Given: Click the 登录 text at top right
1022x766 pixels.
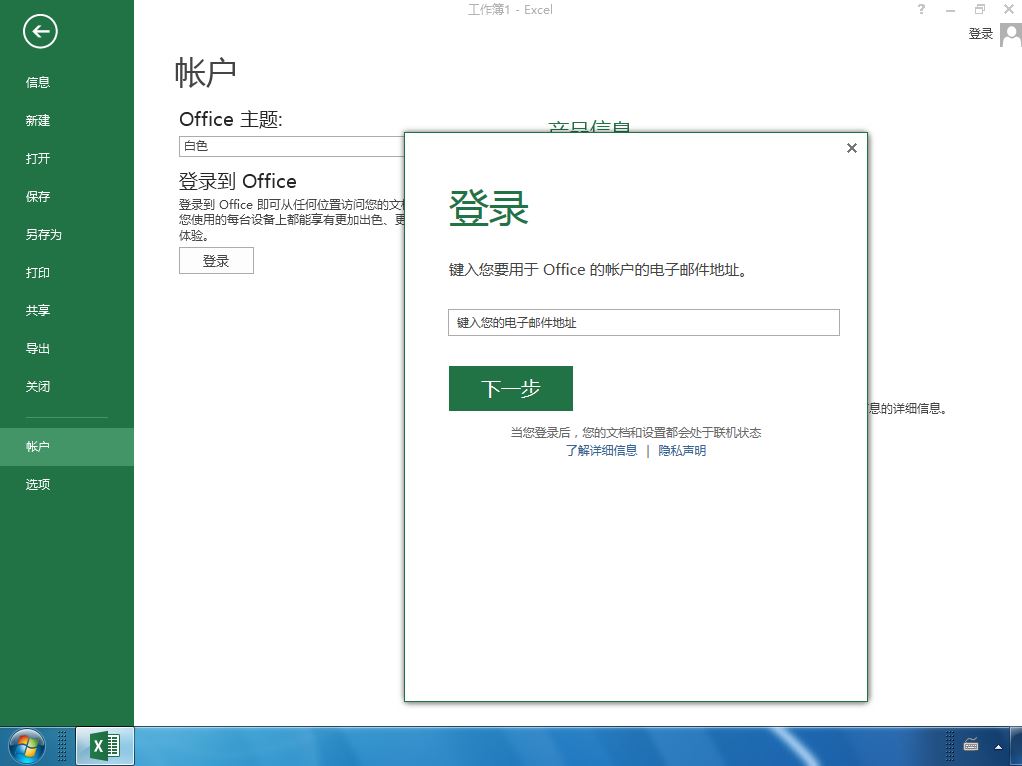Looking at the screenshot, I should [980, 34].
